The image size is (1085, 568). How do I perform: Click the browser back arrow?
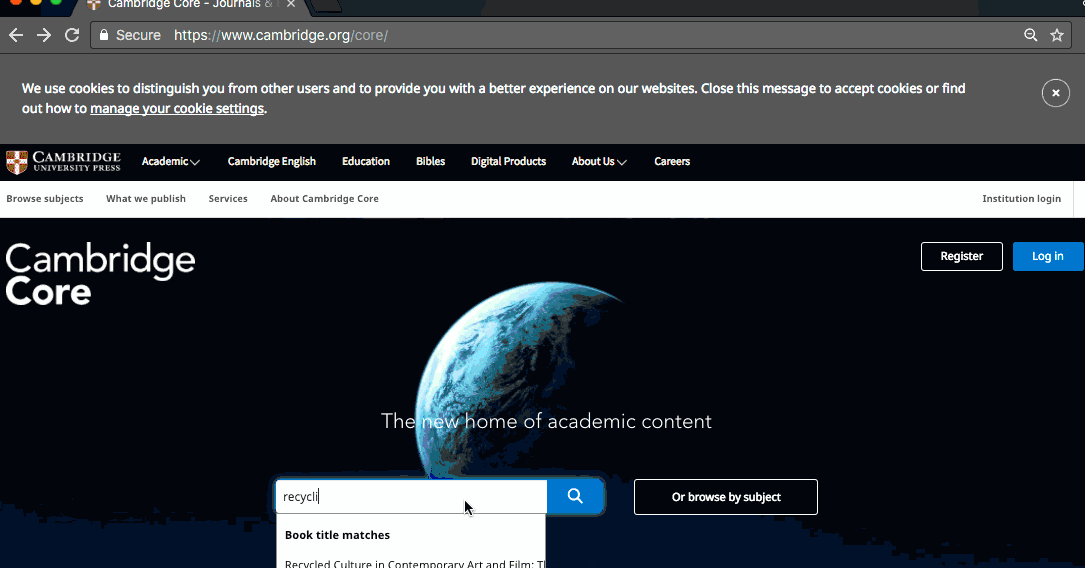(x=16, y=35)
